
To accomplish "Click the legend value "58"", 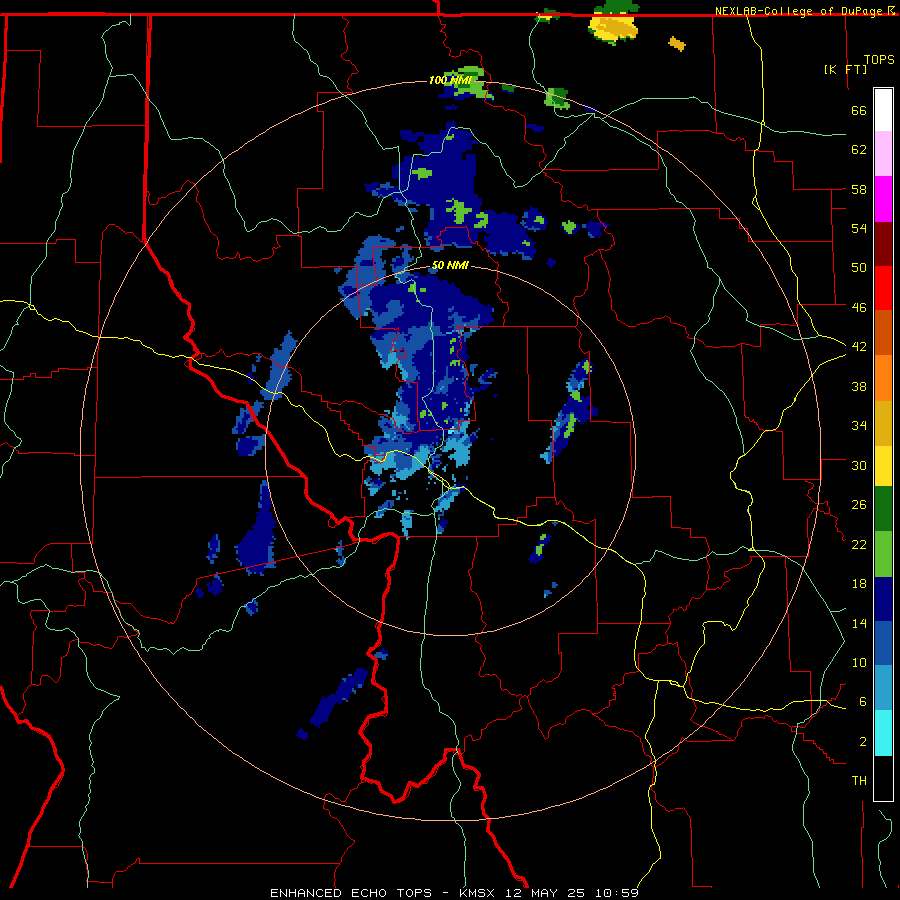I will click(859, 189).
